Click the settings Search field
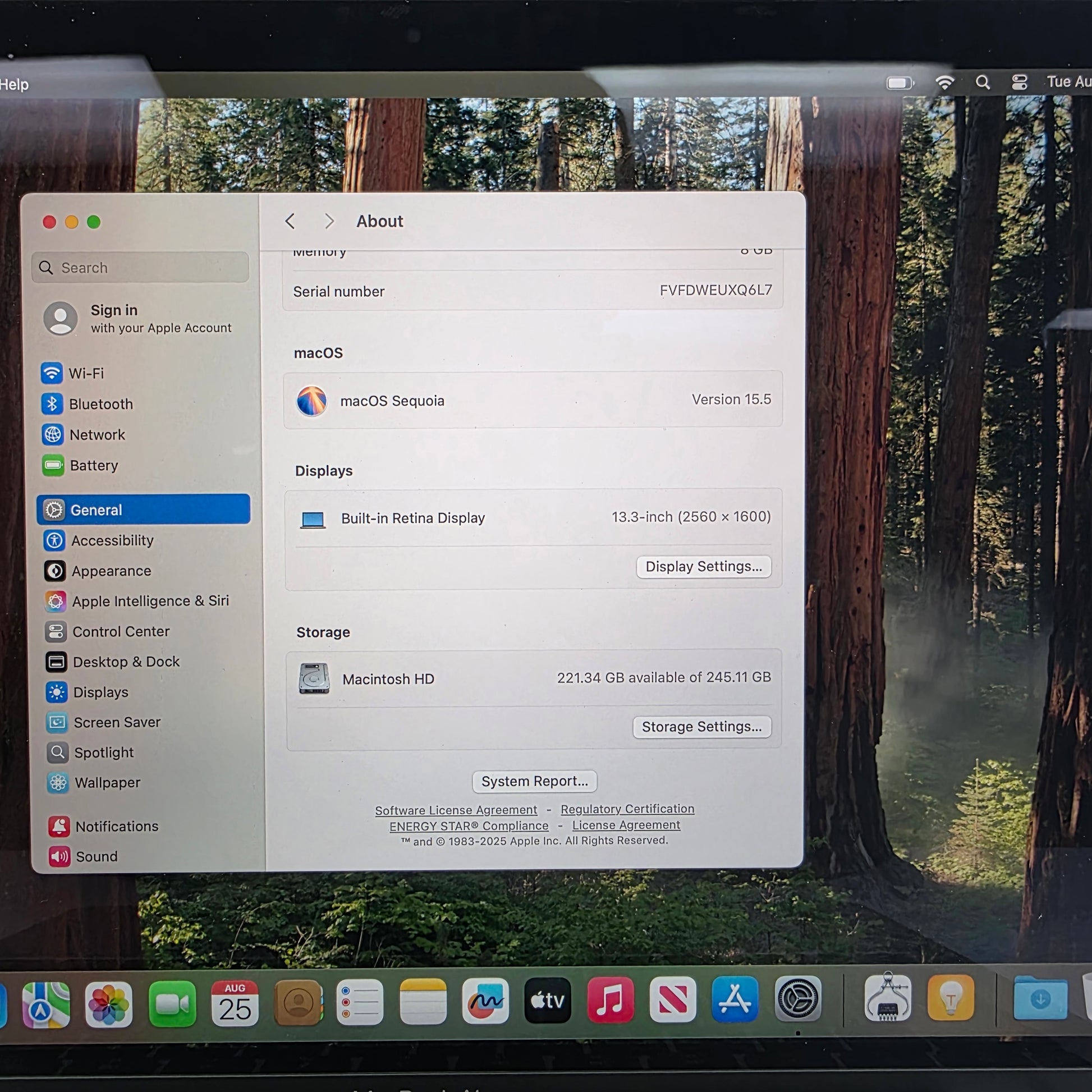 click(140, 267)
